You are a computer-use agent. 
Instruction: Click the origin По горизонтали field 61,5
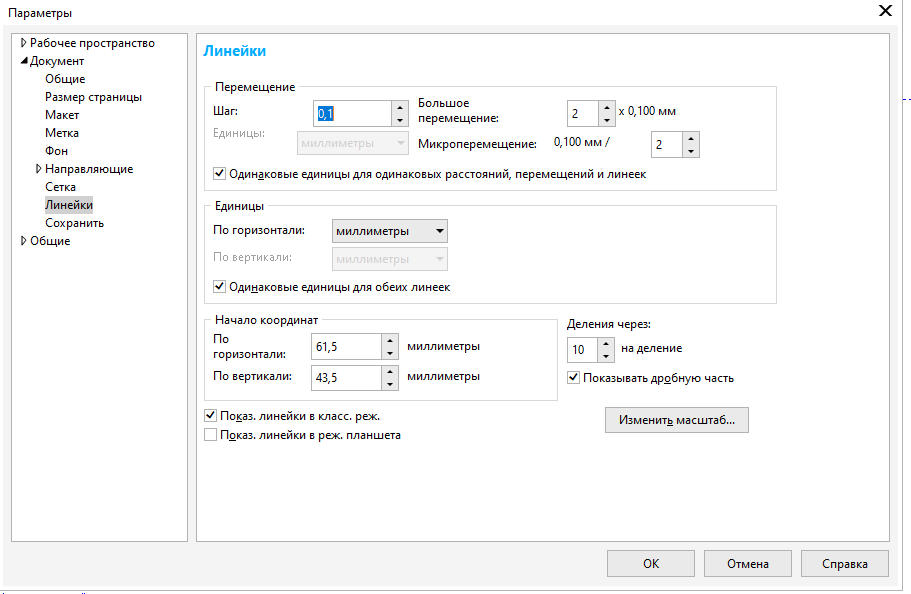tap(346, 347)
